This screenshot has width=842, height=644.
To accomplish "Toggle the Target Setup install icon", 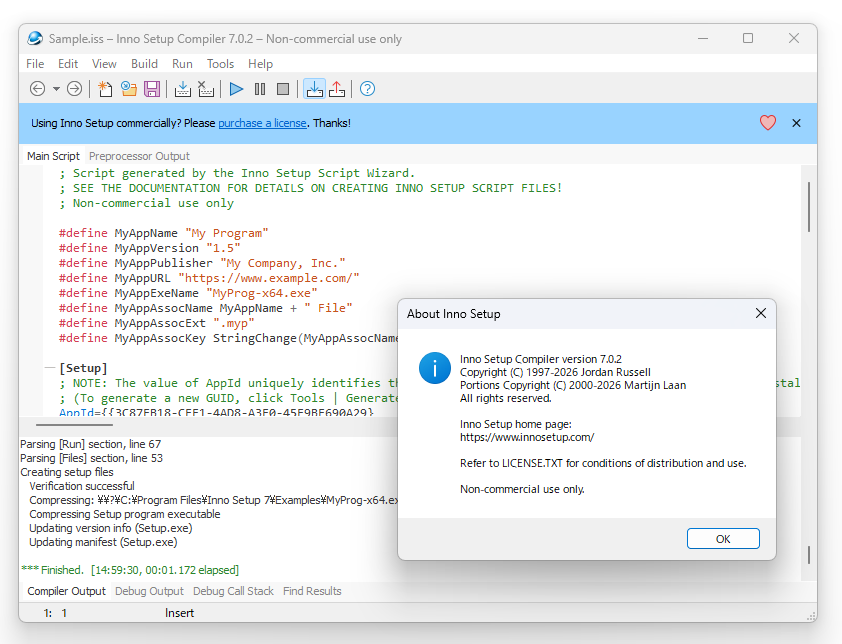I will coord(314,89).
